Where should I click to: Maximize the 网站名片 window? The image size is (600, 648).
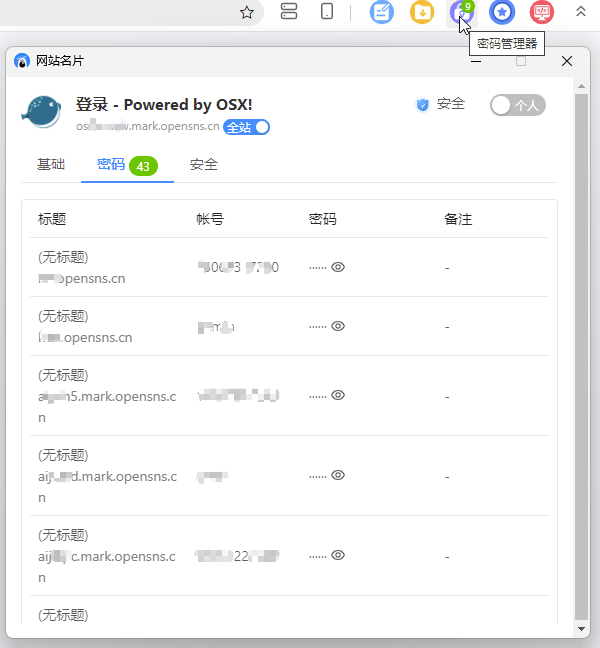[521, 61]
